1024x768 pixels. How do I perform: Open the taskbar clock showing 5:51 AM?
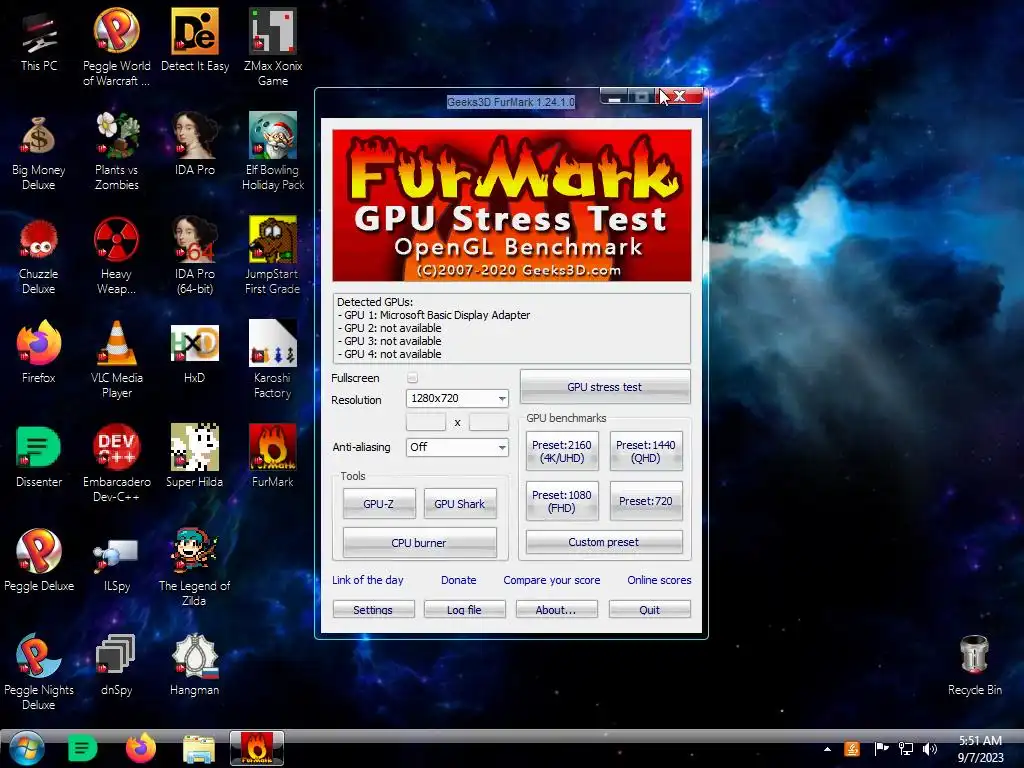(980, 749)
